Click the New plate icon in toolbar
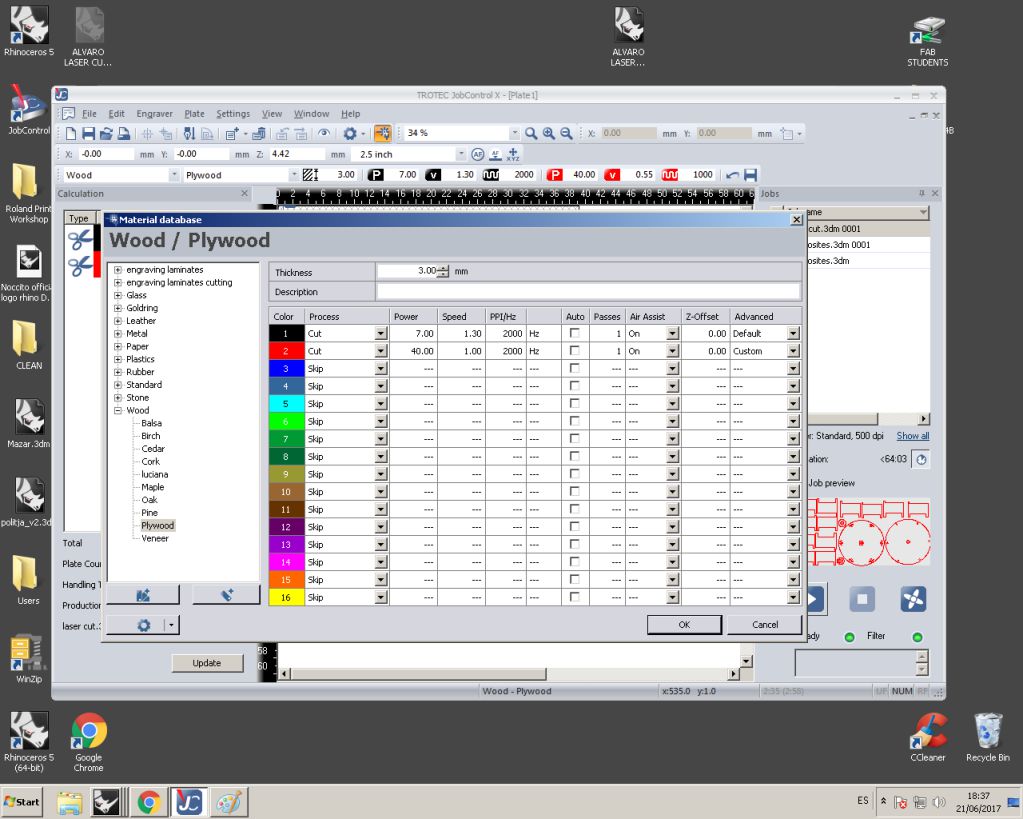The width and height of the screenshot is (1023, 819). tap(71, 133)
